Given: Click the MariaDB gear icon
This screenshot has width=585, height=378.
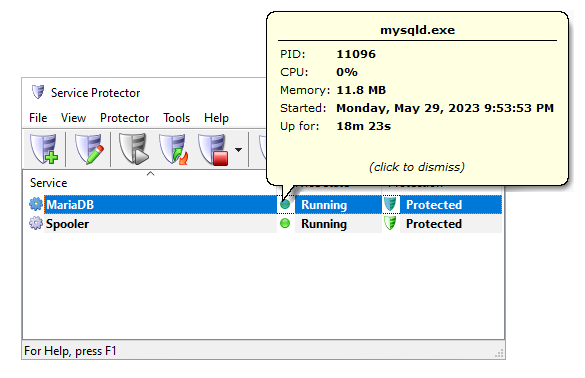Looking at the screenshot, I should (x=36, y=204).
